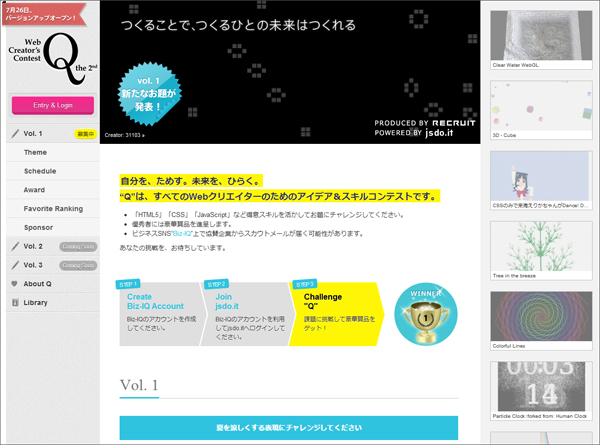Viewport: 600px width, 445px height.
Task: Open the Tree in the breeze thumbnail
Action: point(541,251)
